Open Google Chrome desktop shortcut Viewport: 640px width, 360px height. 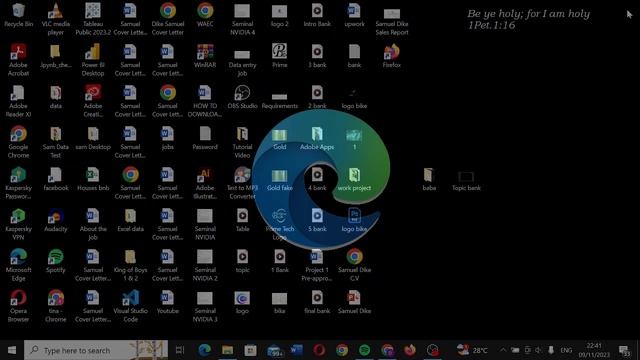coord(18,142)
